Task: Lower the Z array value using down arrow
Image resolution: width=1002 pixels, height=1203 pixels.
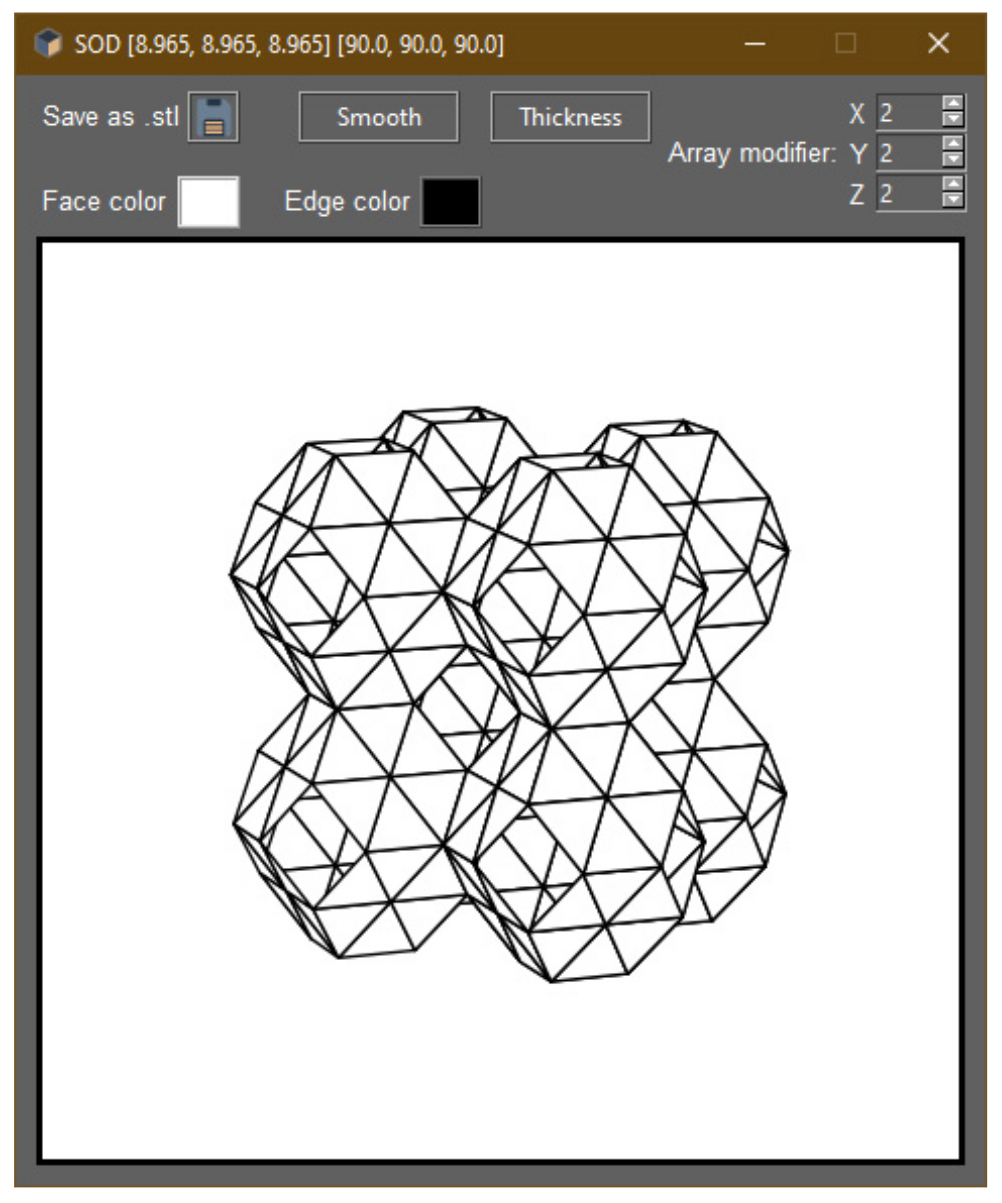Action: (954, 201)
